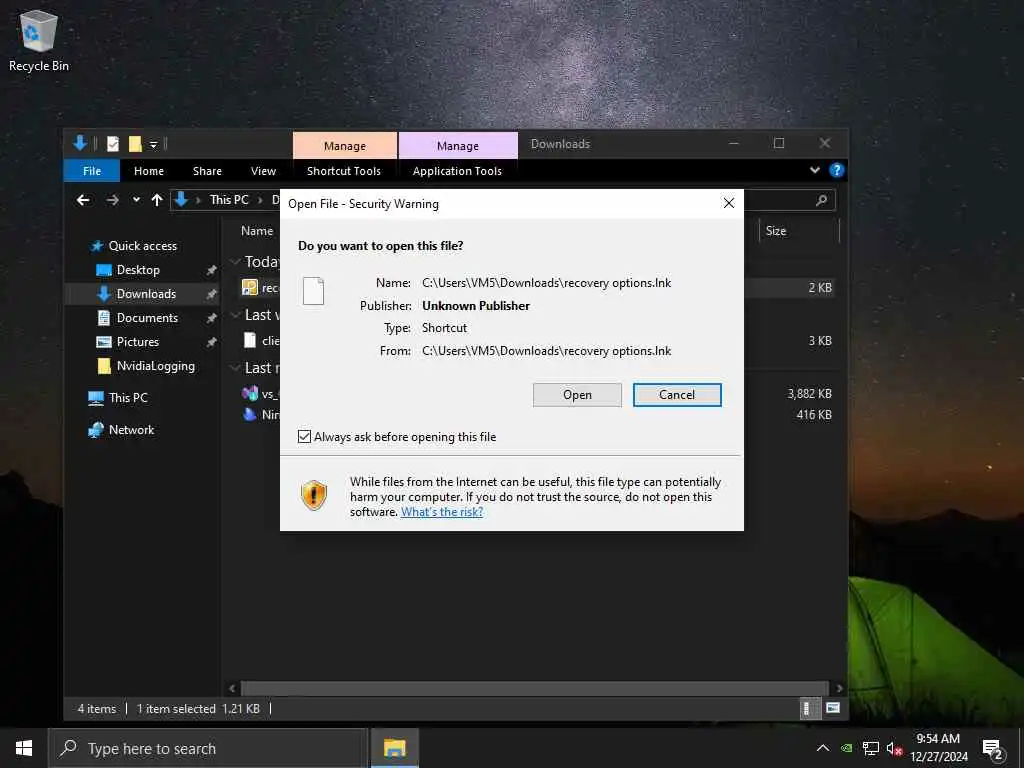Open the What's the risk? link
Viewport: 1024px width, 768px height.
point(442,512)
